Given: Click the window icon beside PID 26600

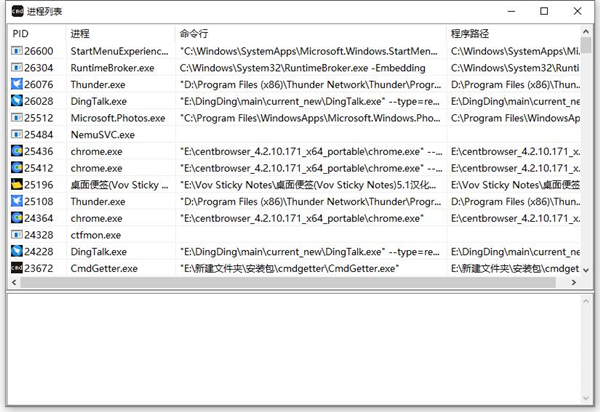Looking at the screenshot, I should point(16,51).
